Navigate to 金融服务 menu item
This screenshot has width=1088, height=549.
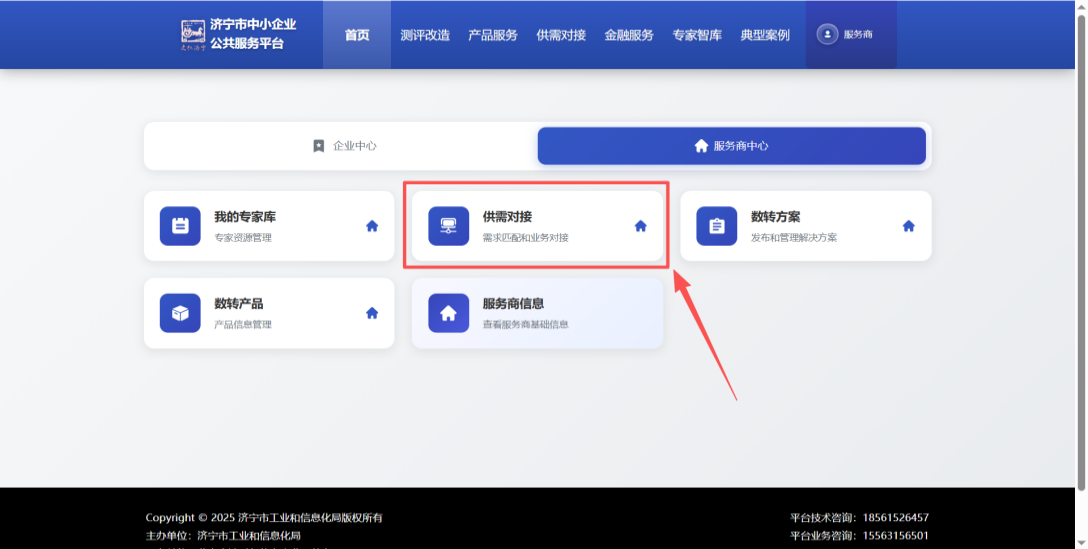click(x=629, y=35)
